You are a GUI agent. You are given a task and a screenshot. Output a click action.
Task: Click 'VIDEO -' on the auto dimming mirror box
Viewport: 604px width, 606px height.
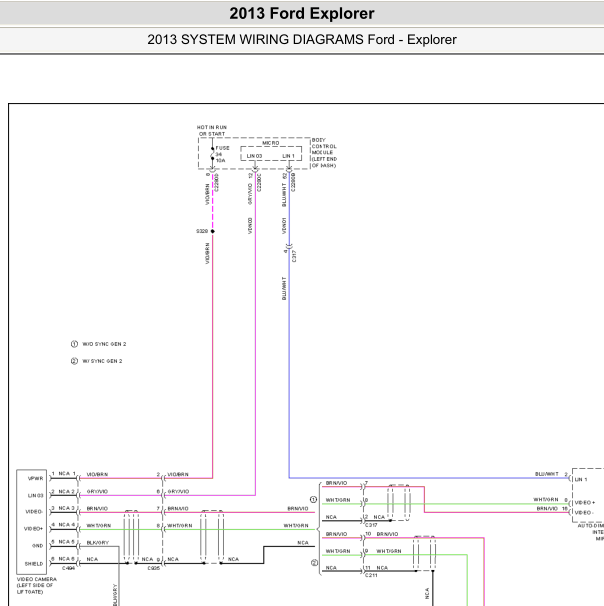[x=584, y=512]
